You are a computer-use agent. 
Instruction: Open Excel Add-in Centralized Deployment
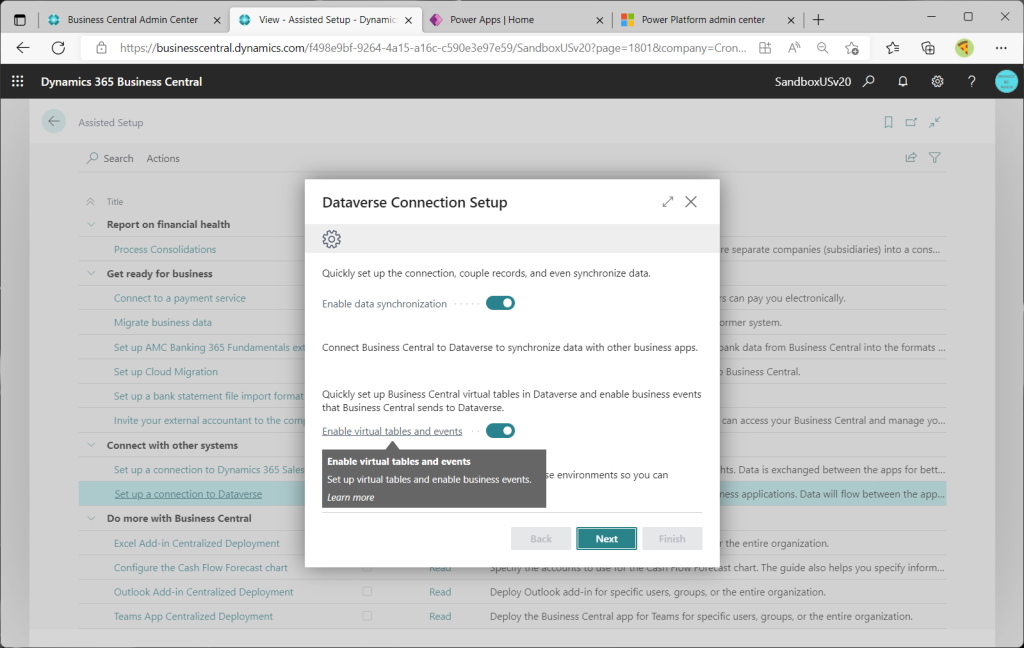click(197, 543)
